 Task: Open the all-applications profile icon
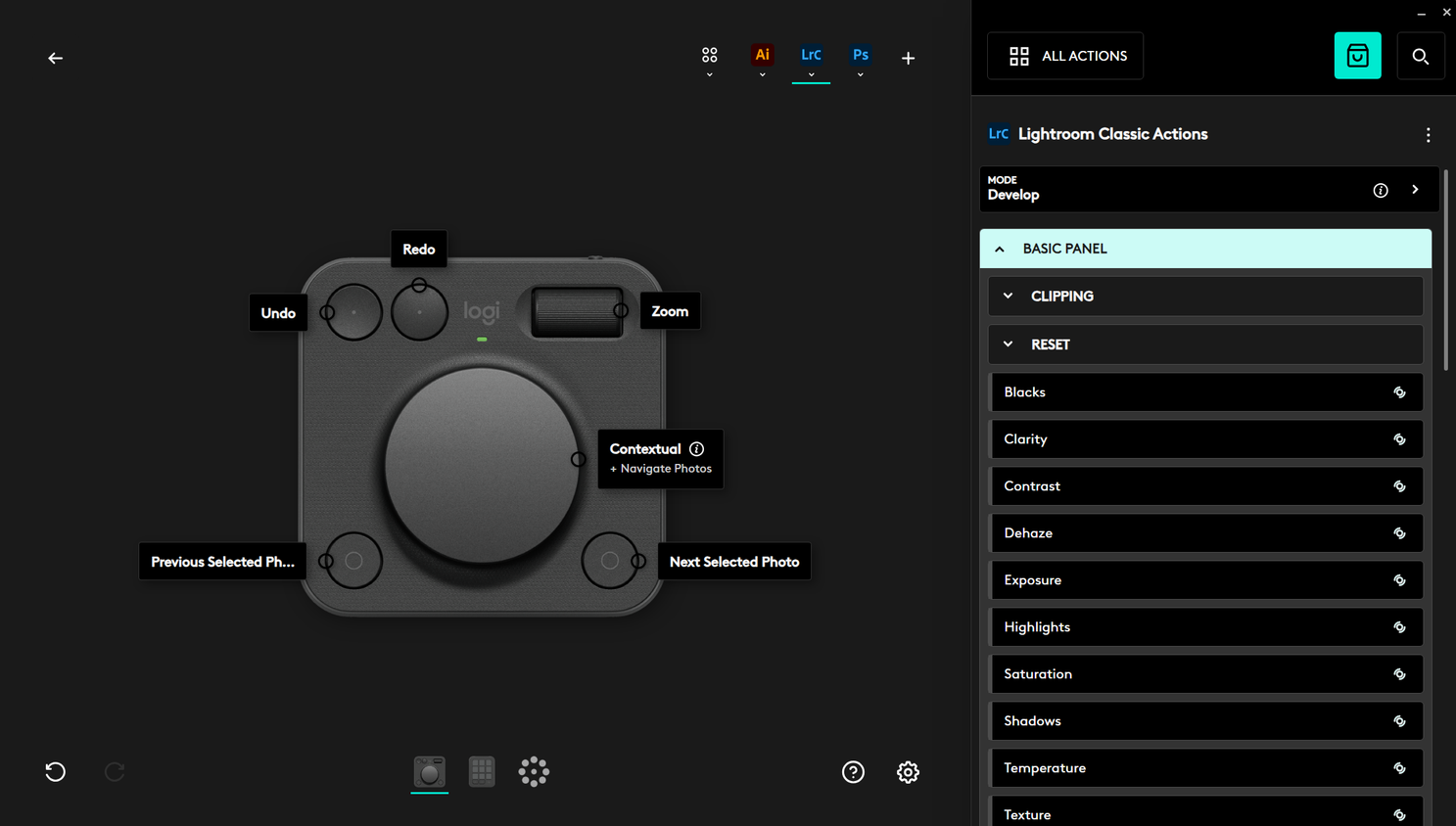click(x=710, y=56)
